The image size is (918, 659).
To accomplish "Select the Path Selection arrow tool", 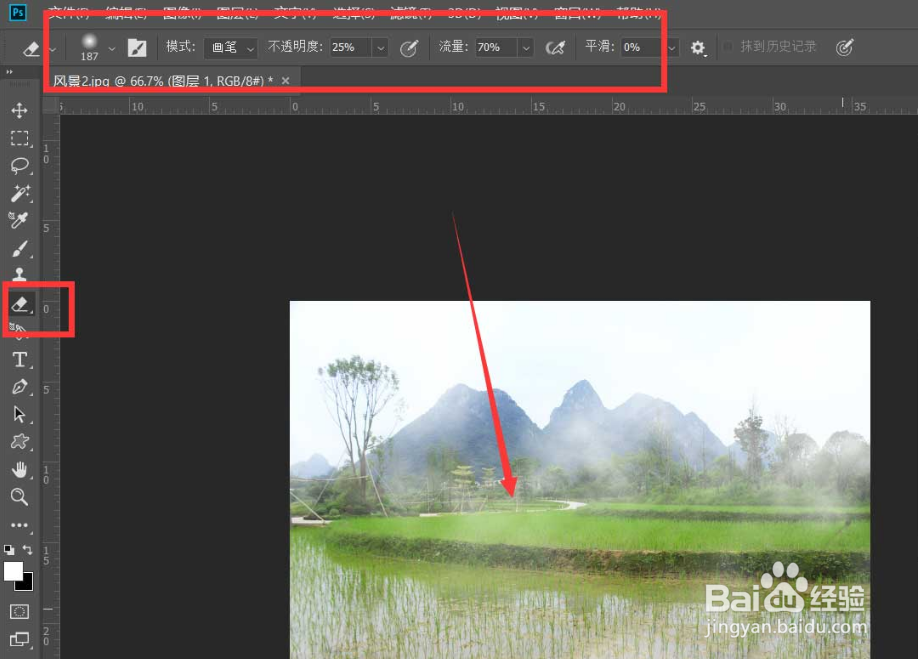I will pyautogui.click(x=19, y=414).
